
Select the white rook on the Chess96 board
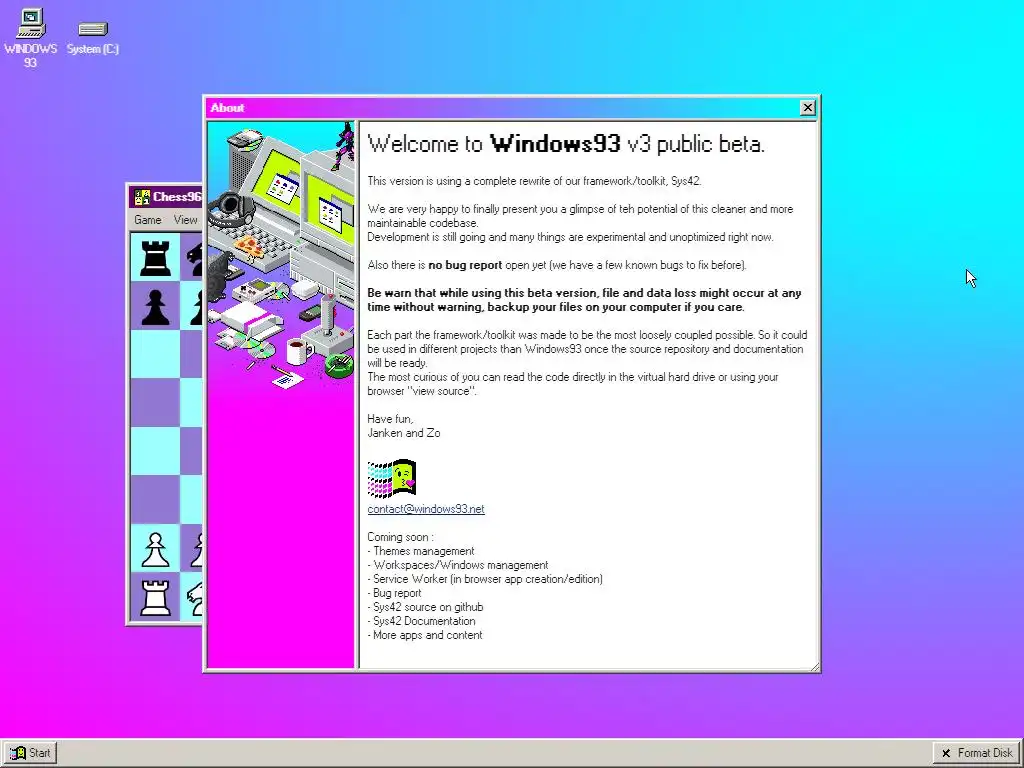155,597
